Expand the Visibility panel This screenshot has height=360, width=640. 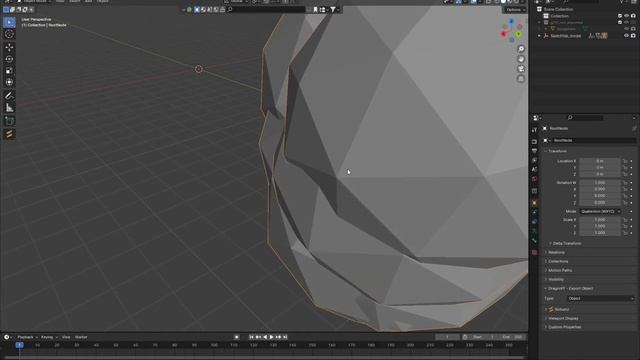click(556, 280)
